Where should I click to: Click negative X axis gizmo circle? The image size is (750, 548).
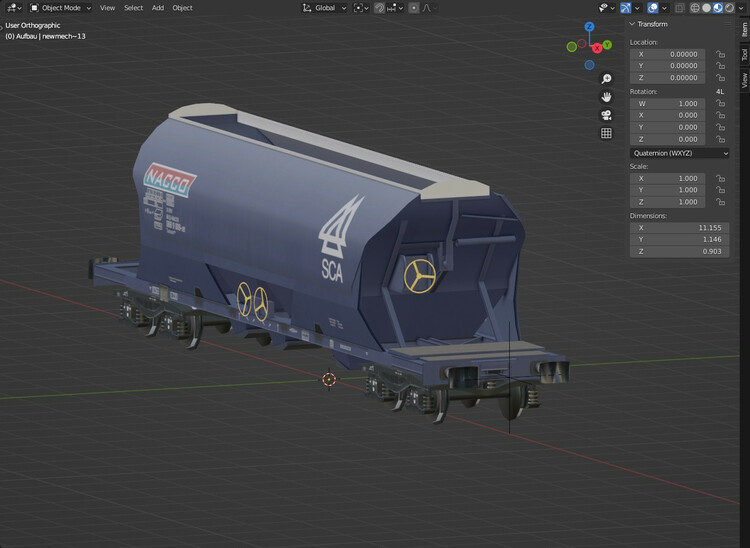tap(582, 43)
